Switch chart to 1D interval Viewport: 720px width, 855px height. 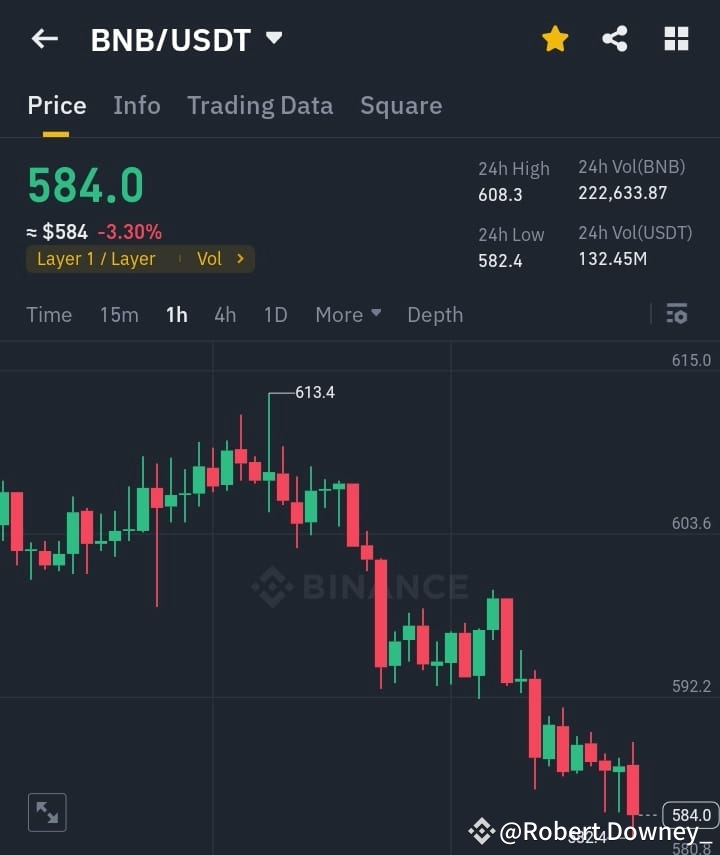coord(275,314)
